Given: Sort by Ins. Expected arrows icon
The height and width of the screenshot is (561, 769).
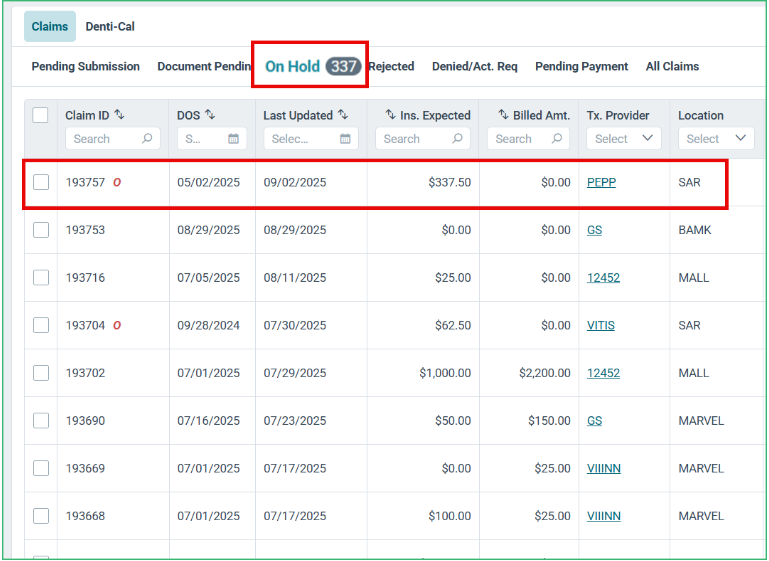Looking at the screenshot, I should pyautogui.click(x=390, y=115).
